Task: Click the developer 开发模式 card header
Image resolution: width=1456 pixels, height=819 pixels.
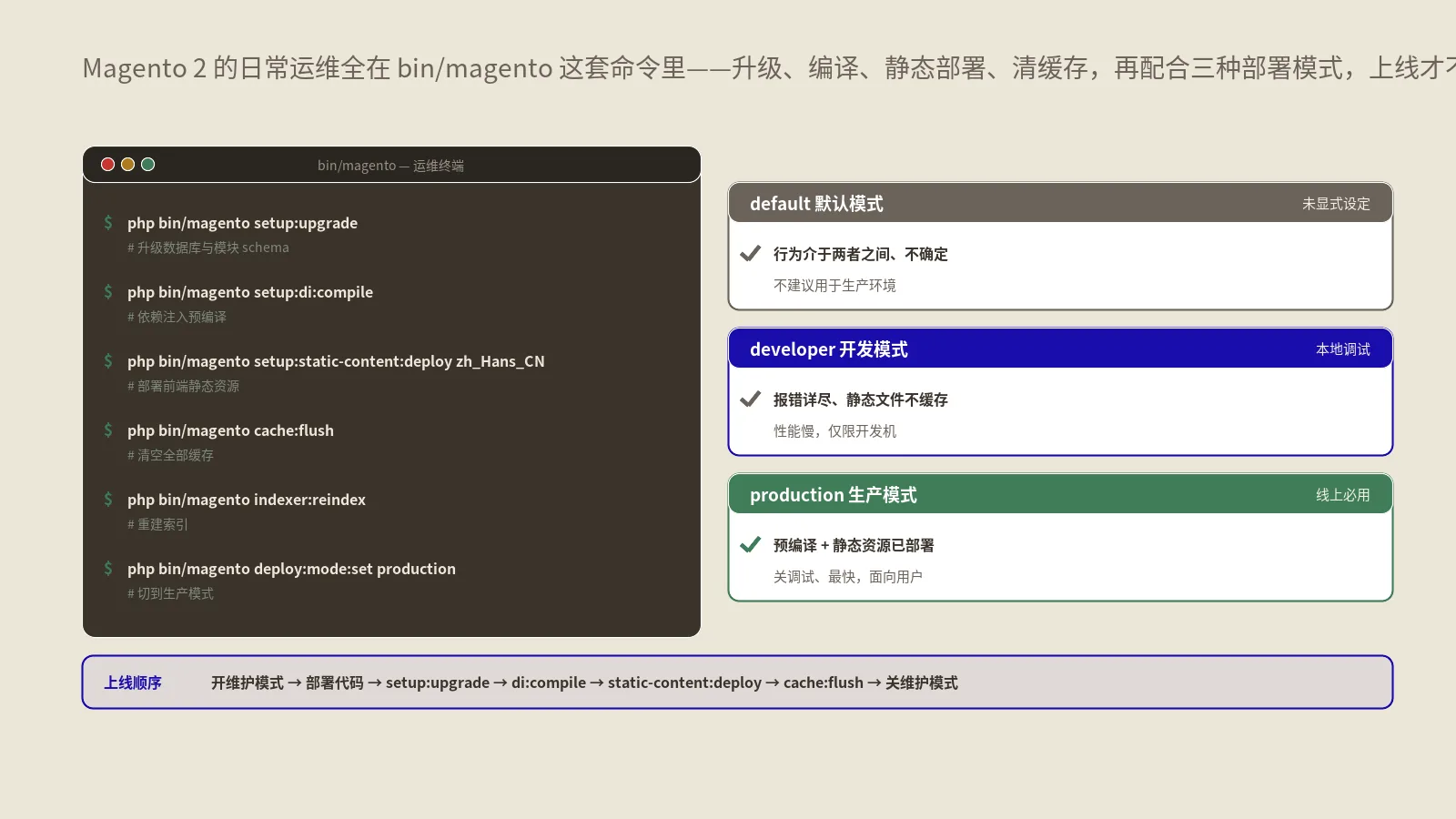Action: tap(1060, 349)
